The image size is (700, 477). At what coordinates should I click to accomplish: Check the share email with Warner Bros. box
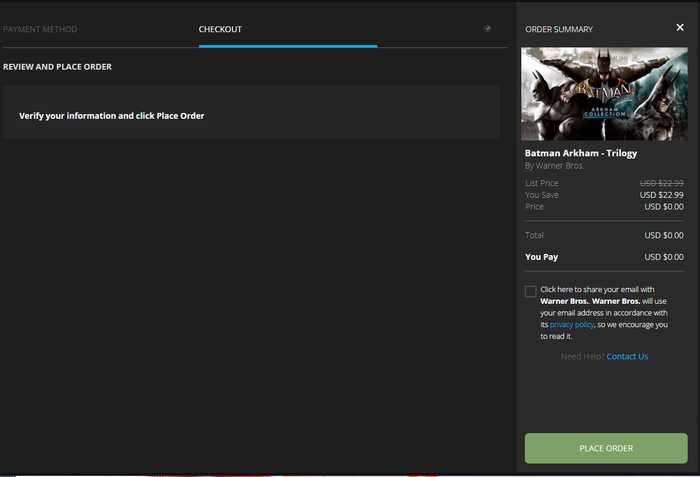pos(530,291)
